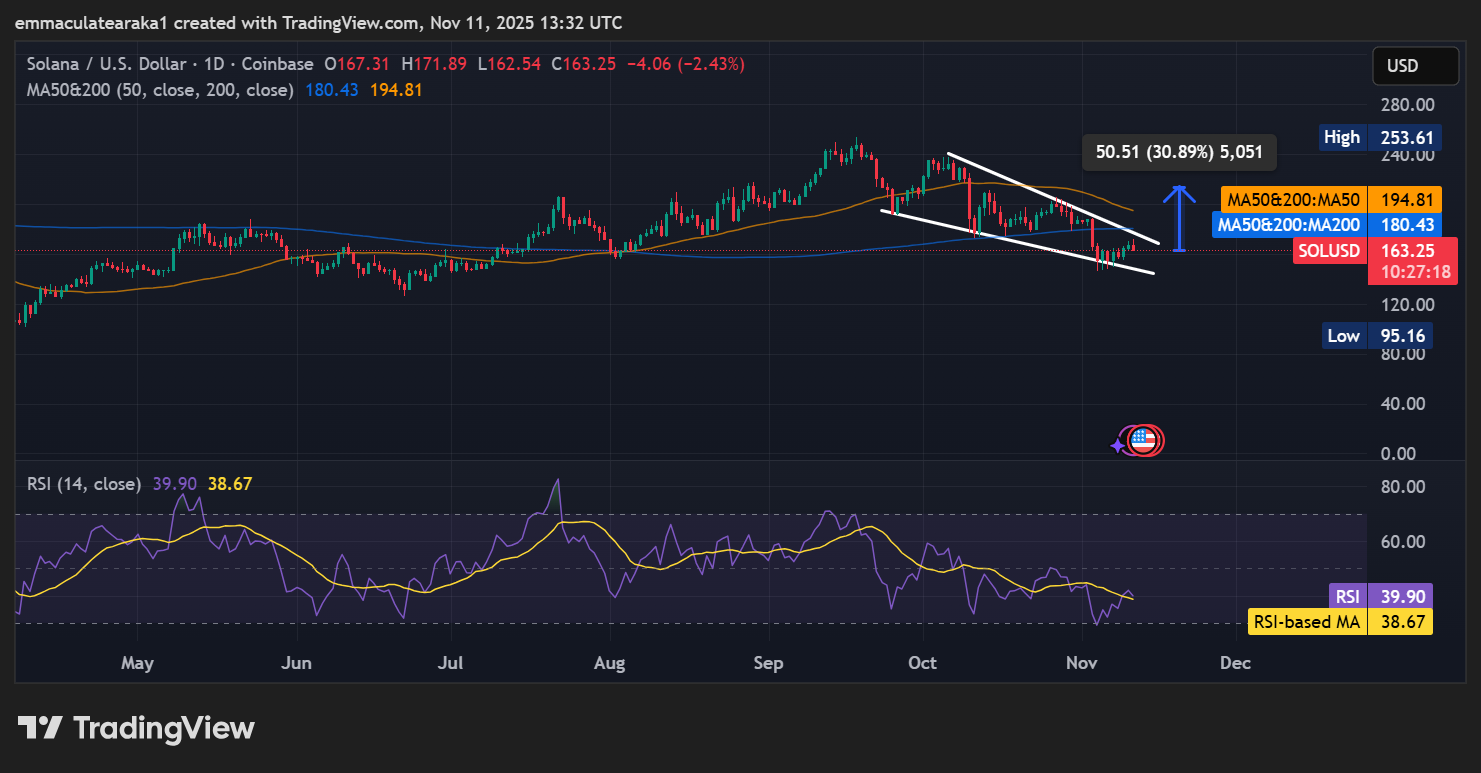Click the US flag economic event icon
The height and width of the screenshot is (773, 1481).
click(x=1144, y=440)
